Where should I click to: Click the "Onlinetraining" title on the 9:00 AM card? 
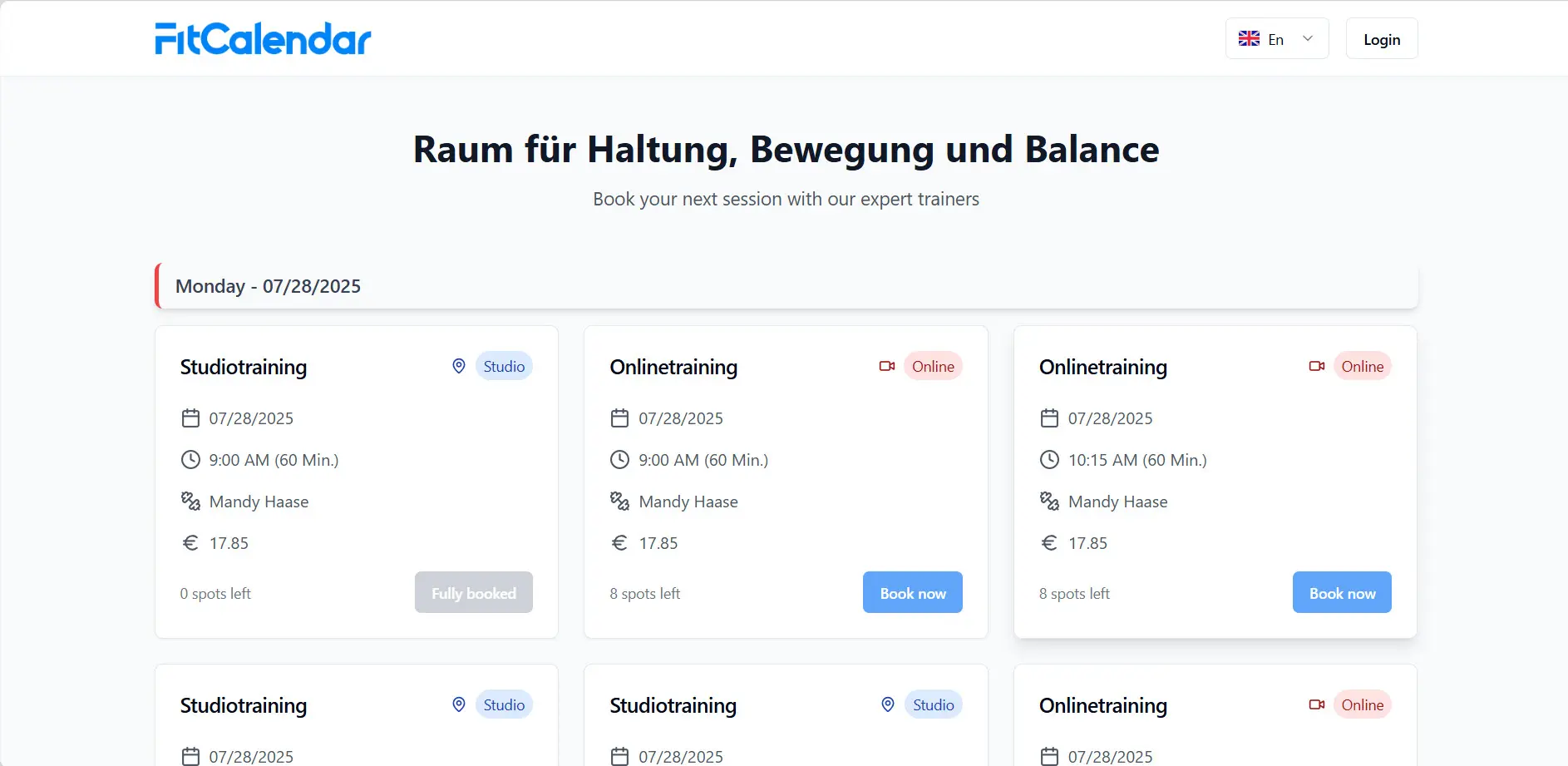coord(673,367)
